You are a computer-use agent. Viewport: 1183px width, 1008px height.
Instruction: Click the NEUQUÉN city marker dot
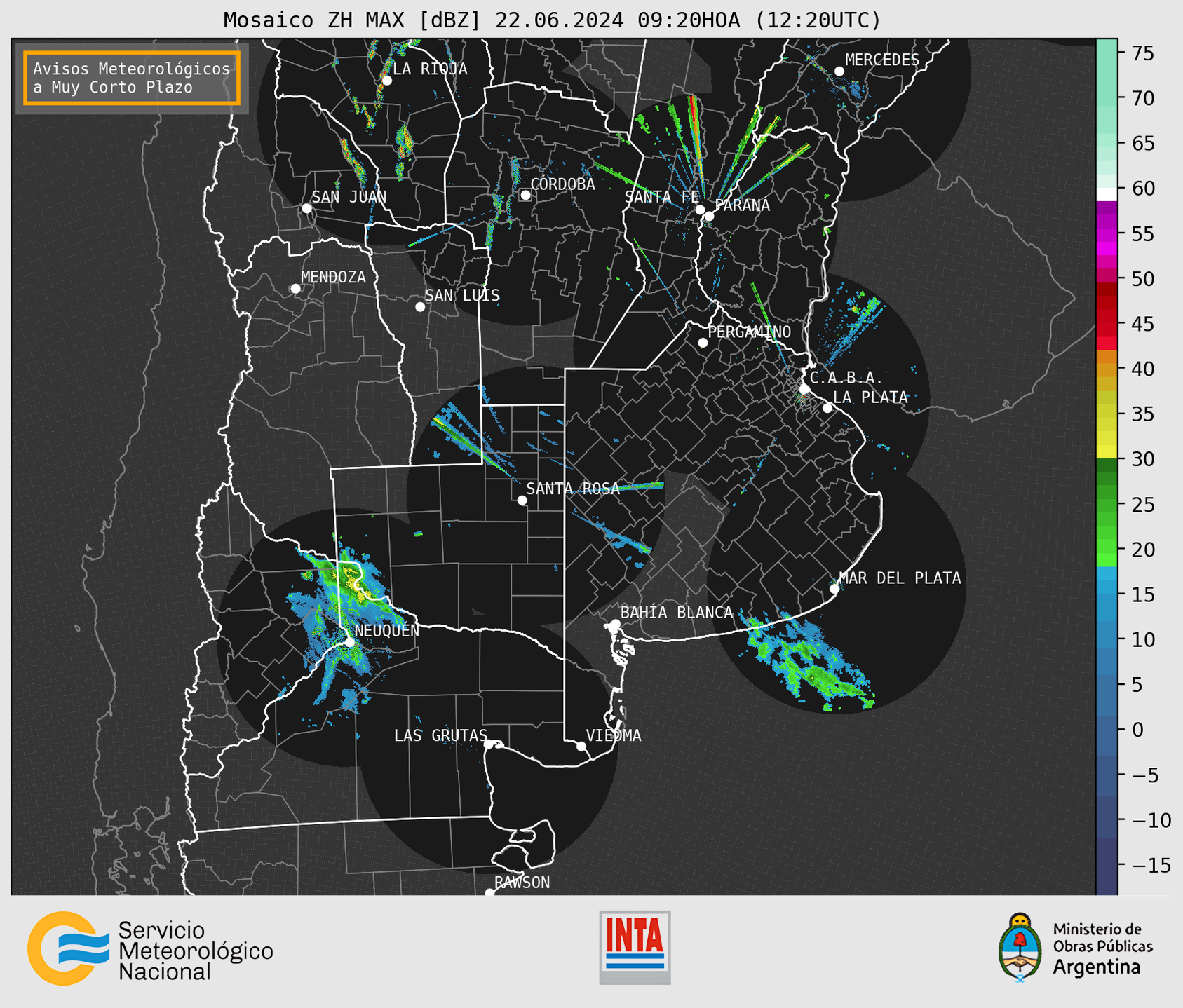[x=349, y=642]
